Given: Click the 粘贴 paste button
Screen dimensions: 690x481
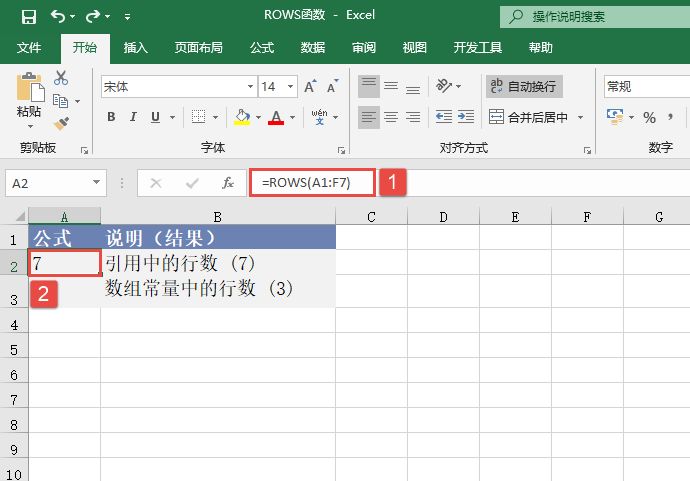Looking at the screenshot, I should tap(29, 100).
